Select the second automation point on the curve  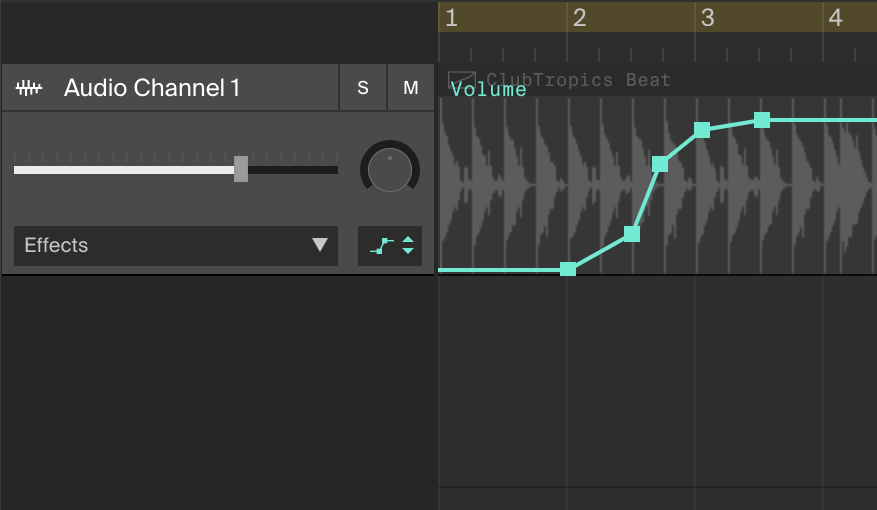click(x=632, y=234)
